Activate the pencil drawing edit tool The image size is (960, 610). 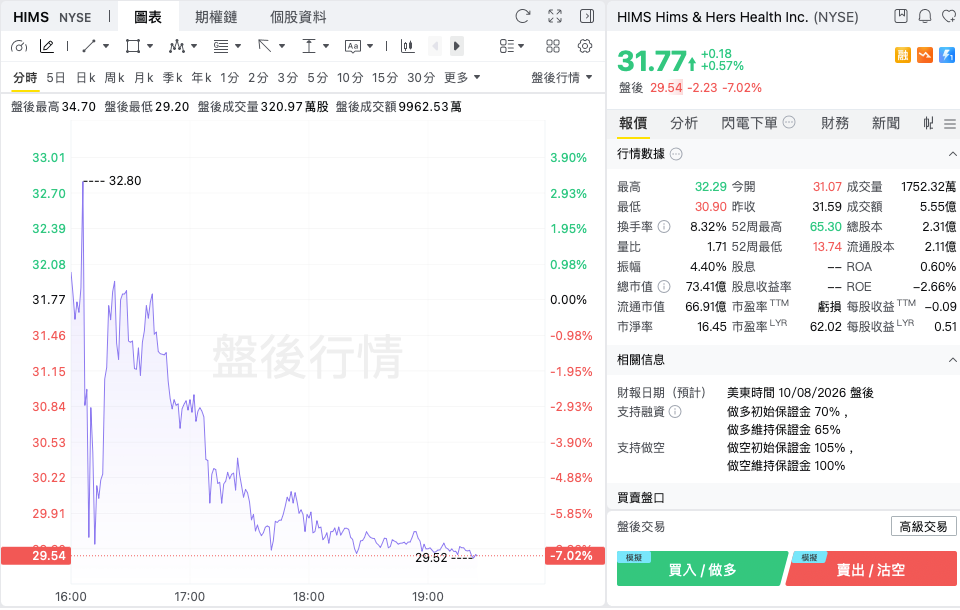pos(47,46)
